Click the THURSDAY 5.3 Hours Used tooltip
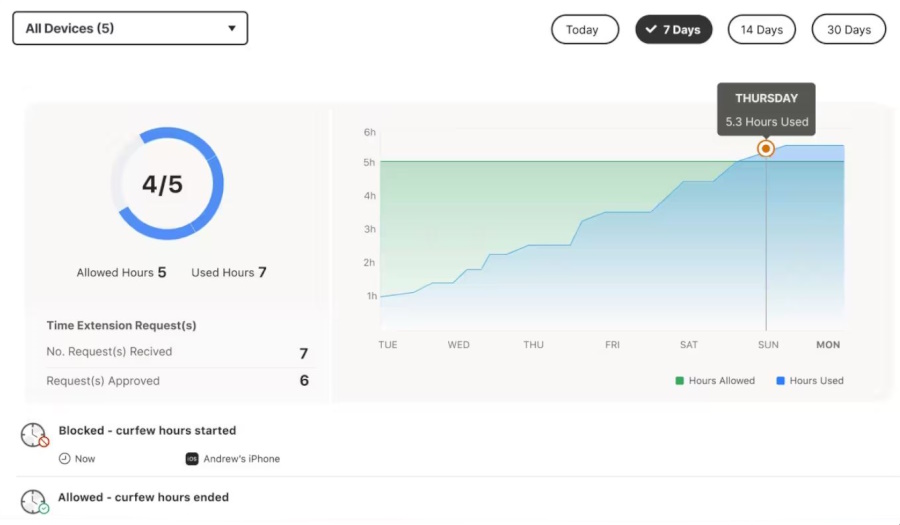The height and width of the screenshot is (525, 900). (x=766, y=110)
